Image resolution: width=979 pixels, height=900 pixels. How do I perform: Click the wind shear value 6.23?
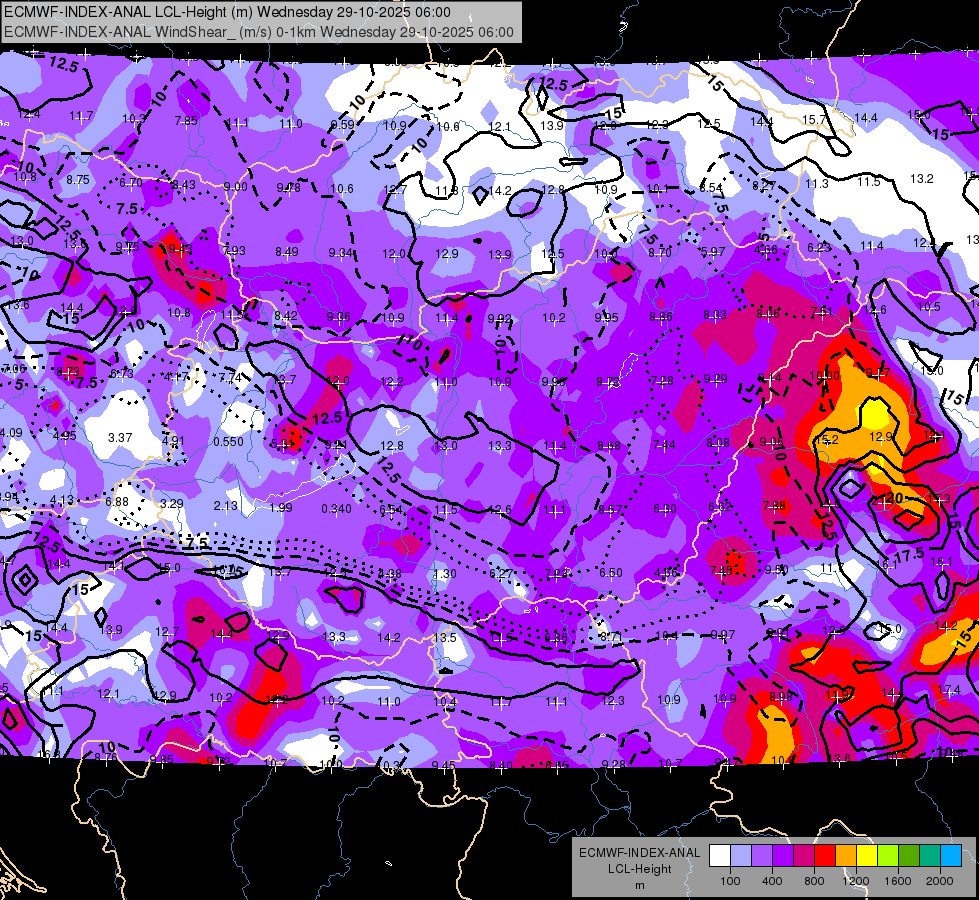click(819, 247)
